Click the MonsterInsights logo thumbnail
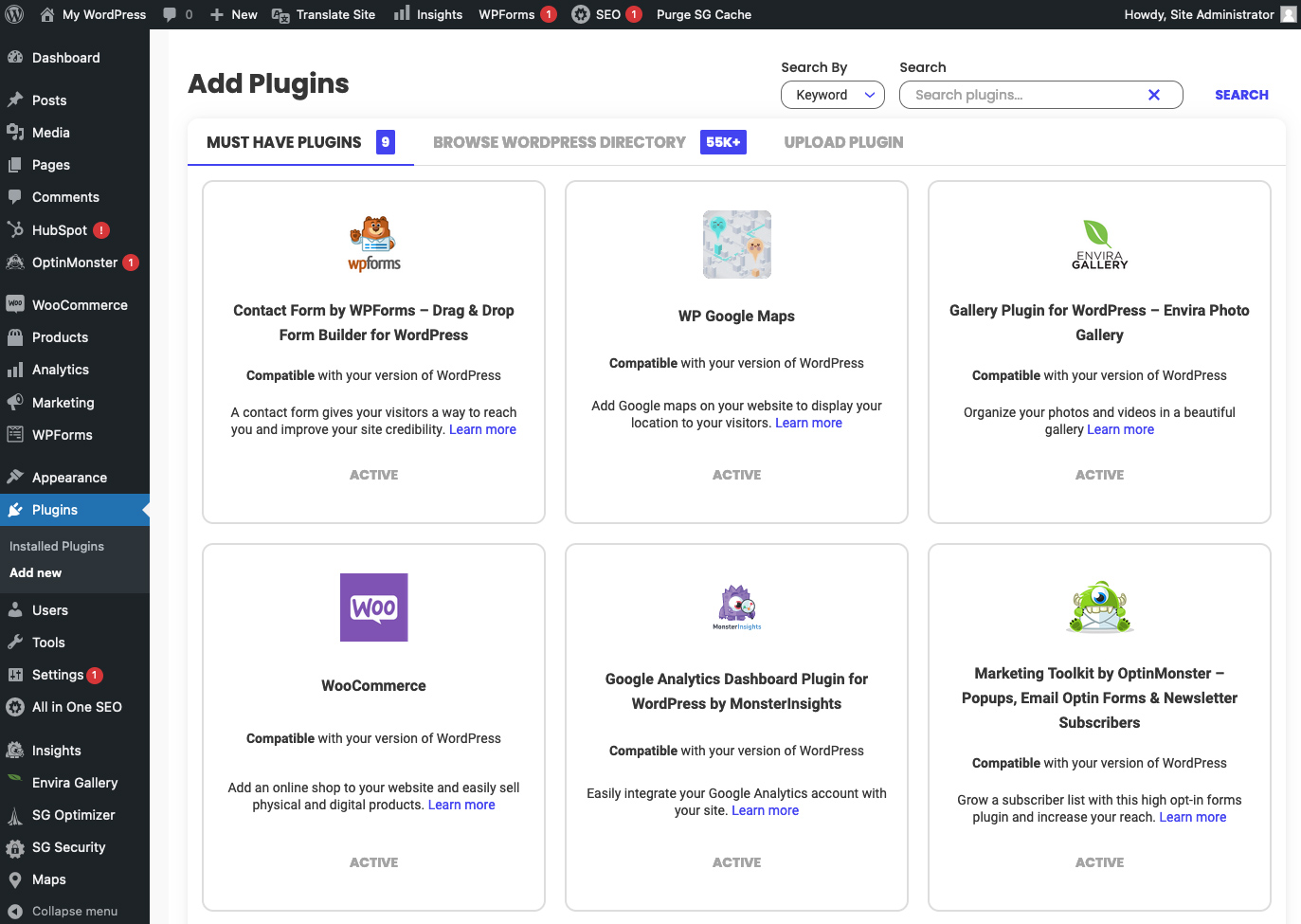1301x924 pixels. coord(737,607)
